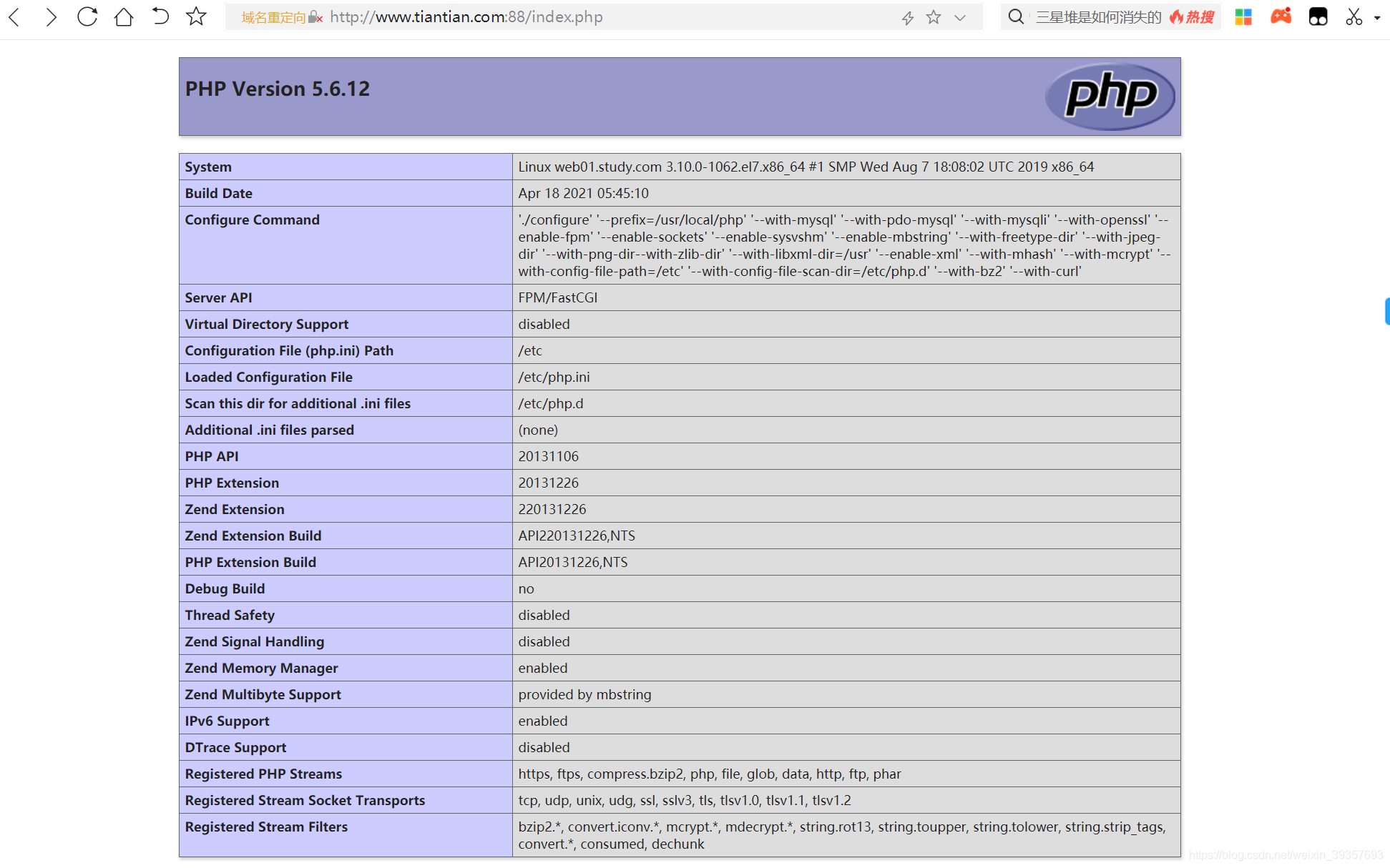
Task: Click the lock warning icon in address bar
Action: click(x=315, y=17)
